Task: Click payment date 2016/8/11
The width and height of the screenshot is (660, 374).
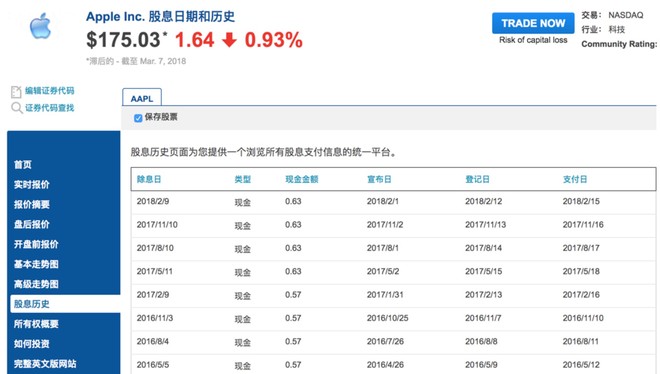Action: (580, 341)
